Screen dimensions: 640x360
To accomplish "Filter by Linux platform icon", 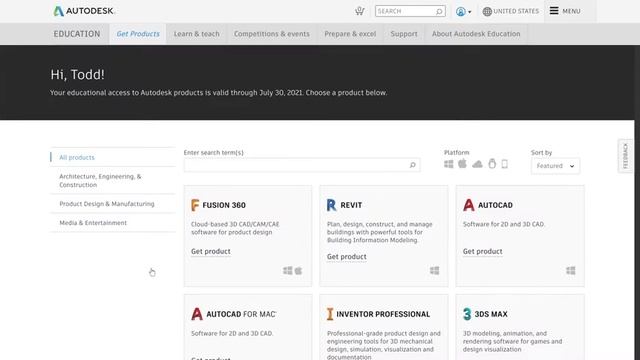I will [x=492, y=164].
